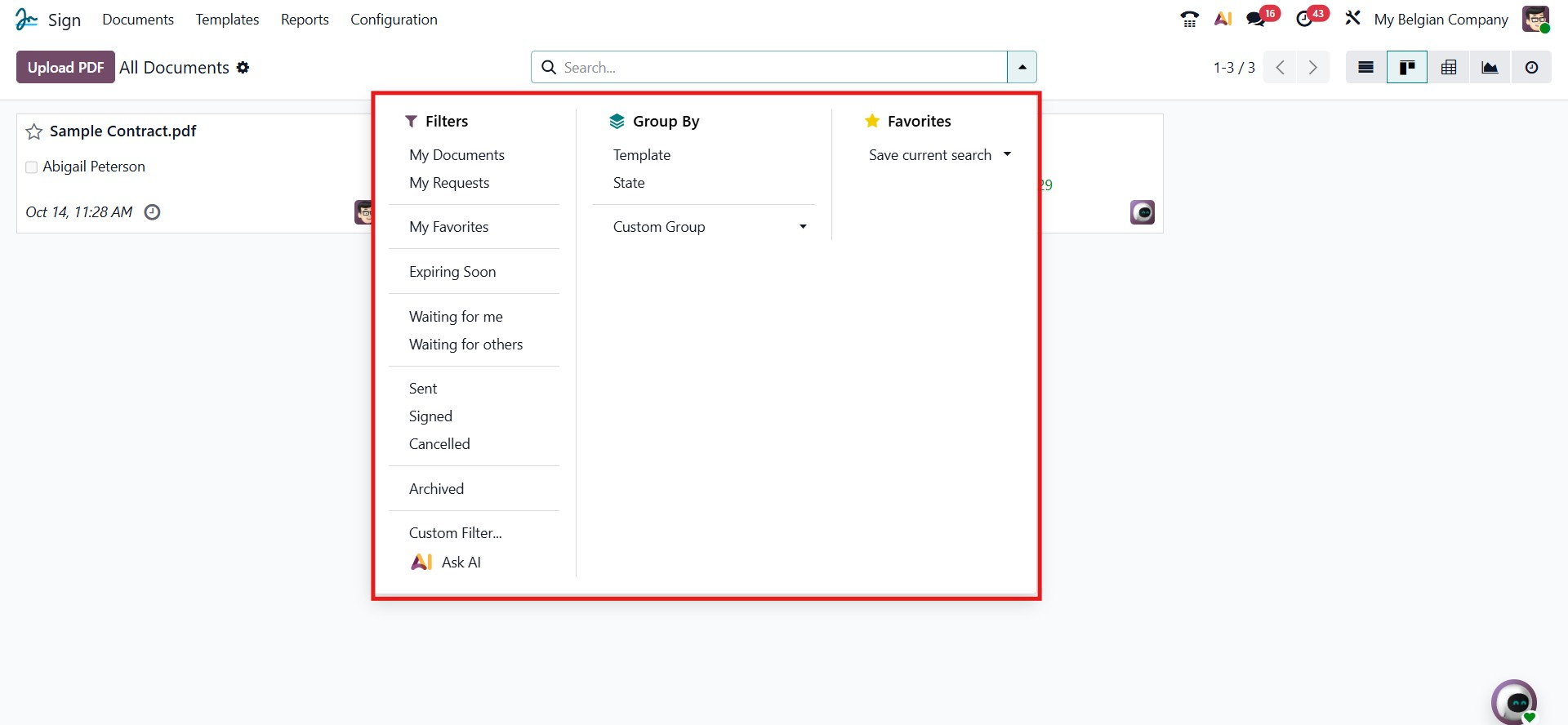Open the graph view icon
The image size is (1568, 725).
[1490, 68]
